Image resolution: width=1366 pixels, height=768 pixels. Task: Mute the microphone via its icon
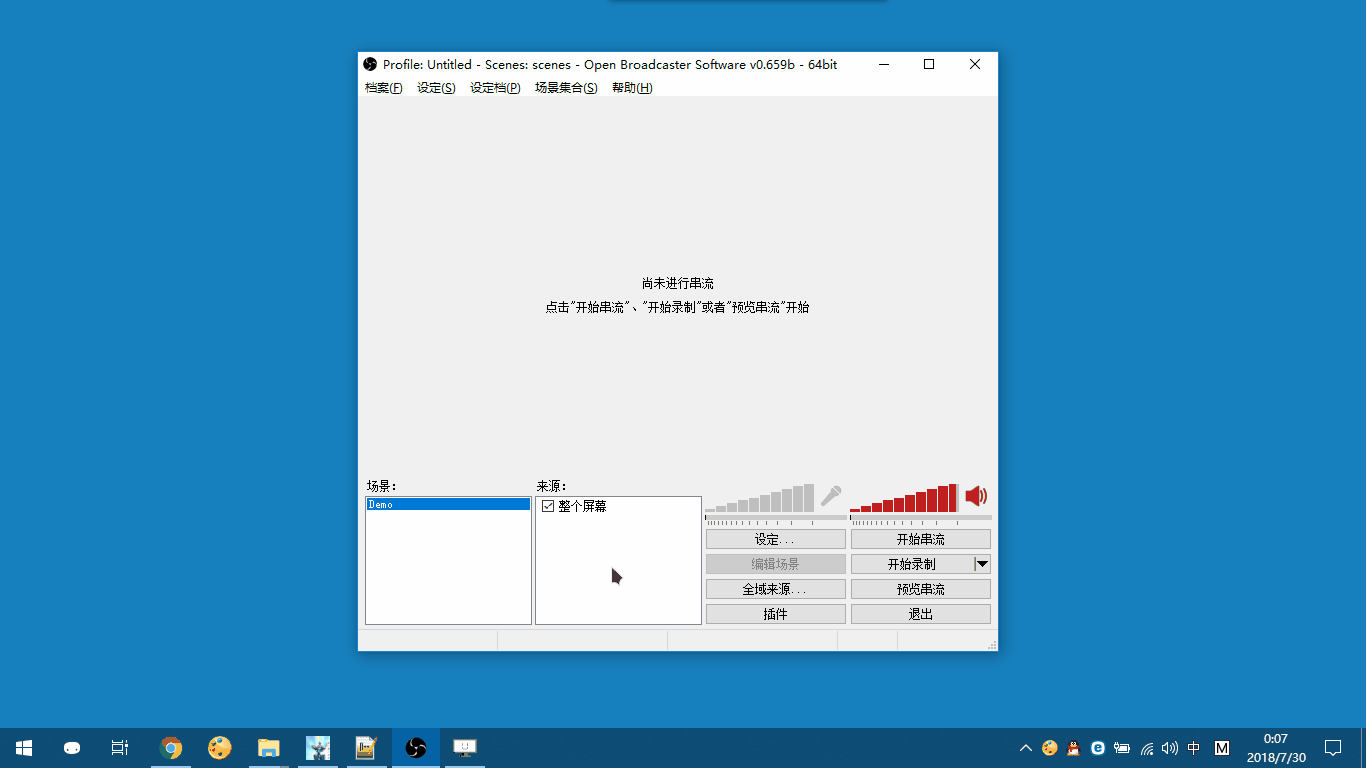(831, 496)
